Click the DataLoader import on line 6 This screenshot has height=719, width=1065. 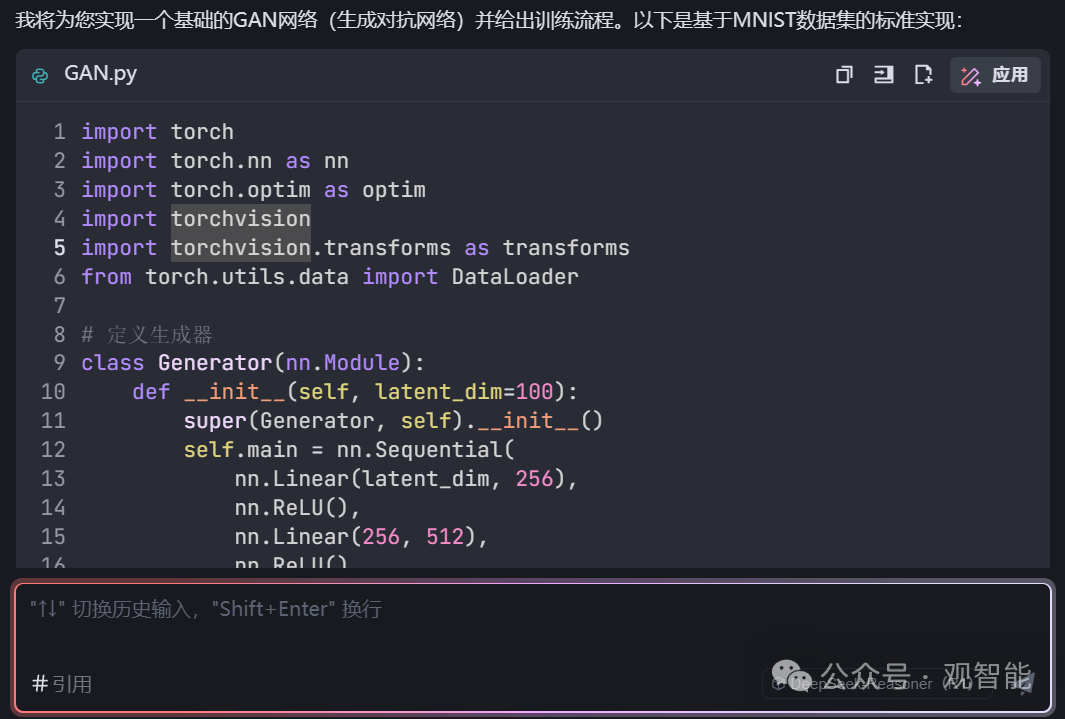[x=514, y=276]
